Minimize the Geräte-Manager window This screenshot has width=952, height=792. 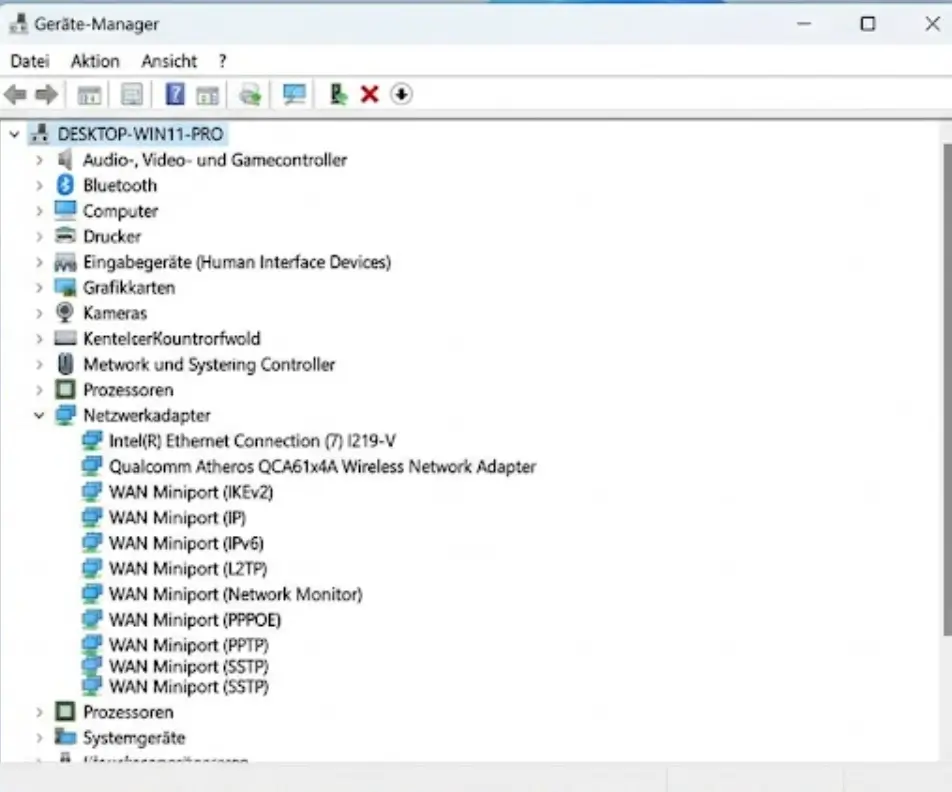804,24
